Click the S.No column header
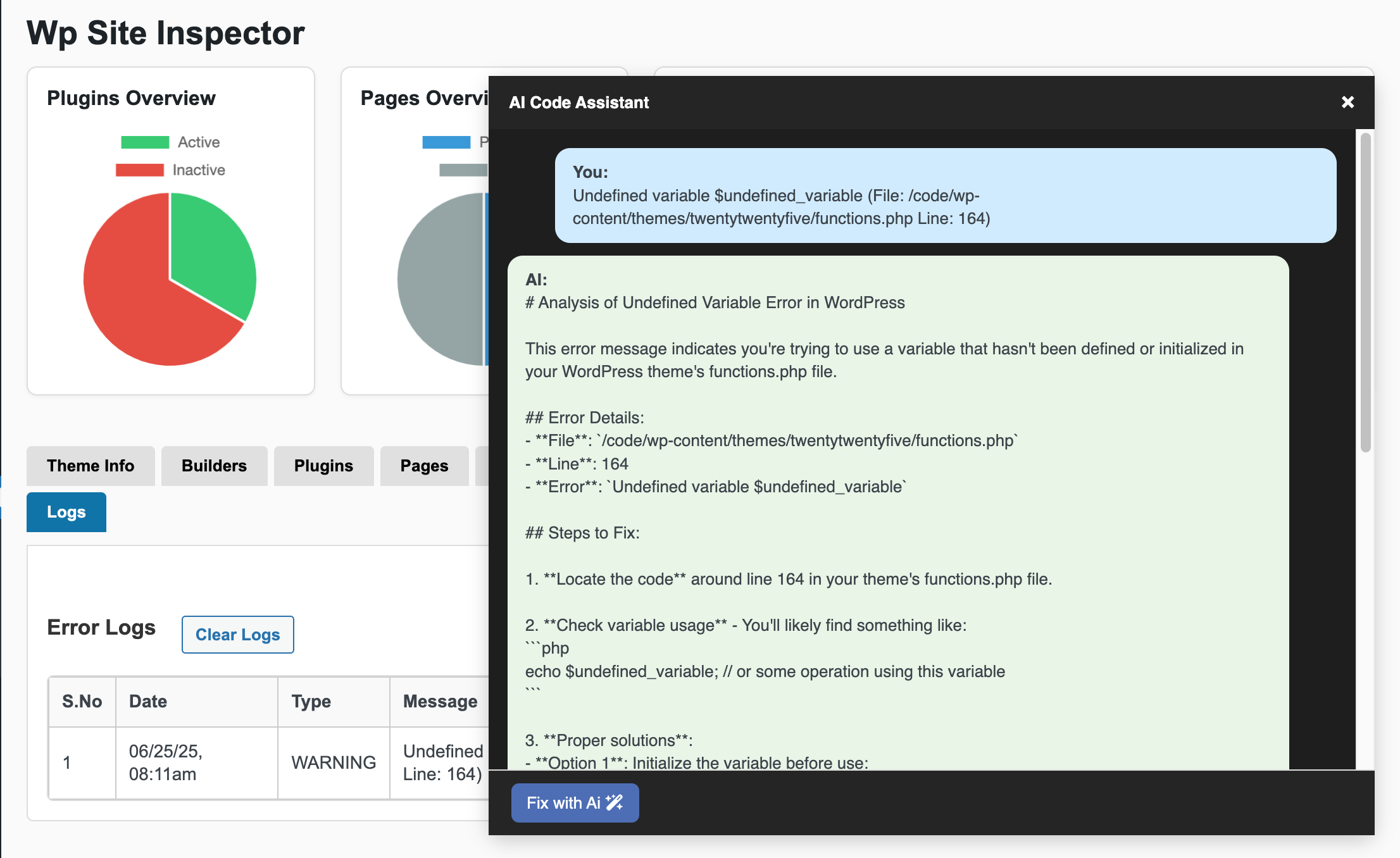 click(x=82, y=702)
